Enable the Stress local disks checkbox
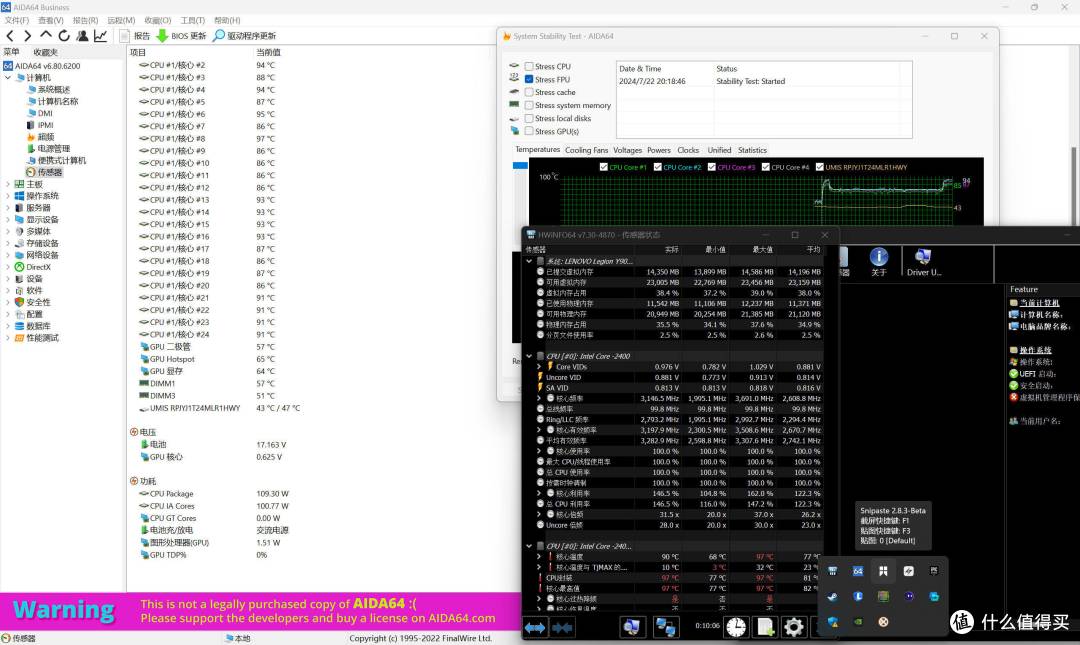The height and width of the screenshot is (645, 1080). click(x=529, y=119)
